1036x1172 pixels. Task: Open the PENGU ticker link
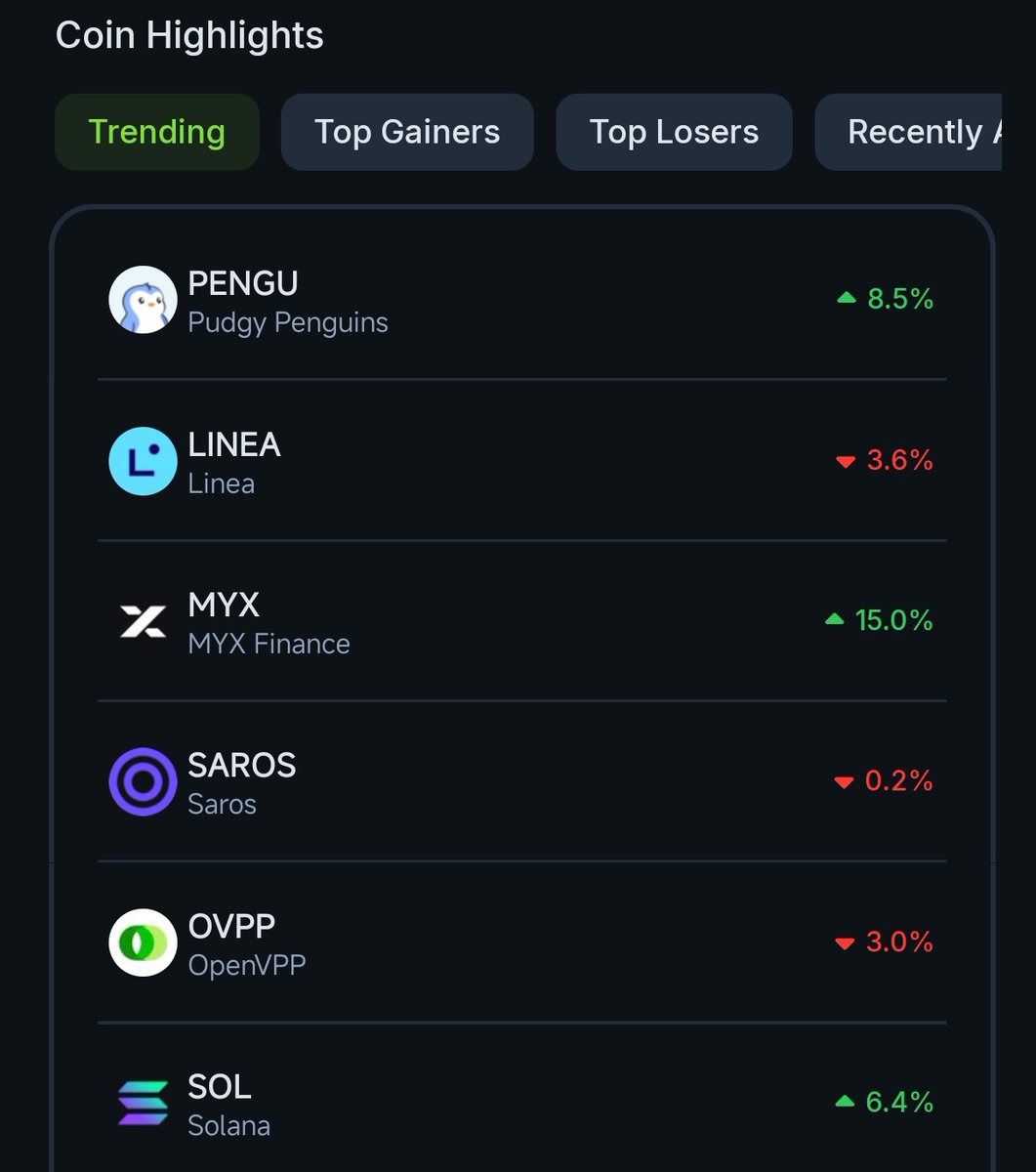[243, 284]
